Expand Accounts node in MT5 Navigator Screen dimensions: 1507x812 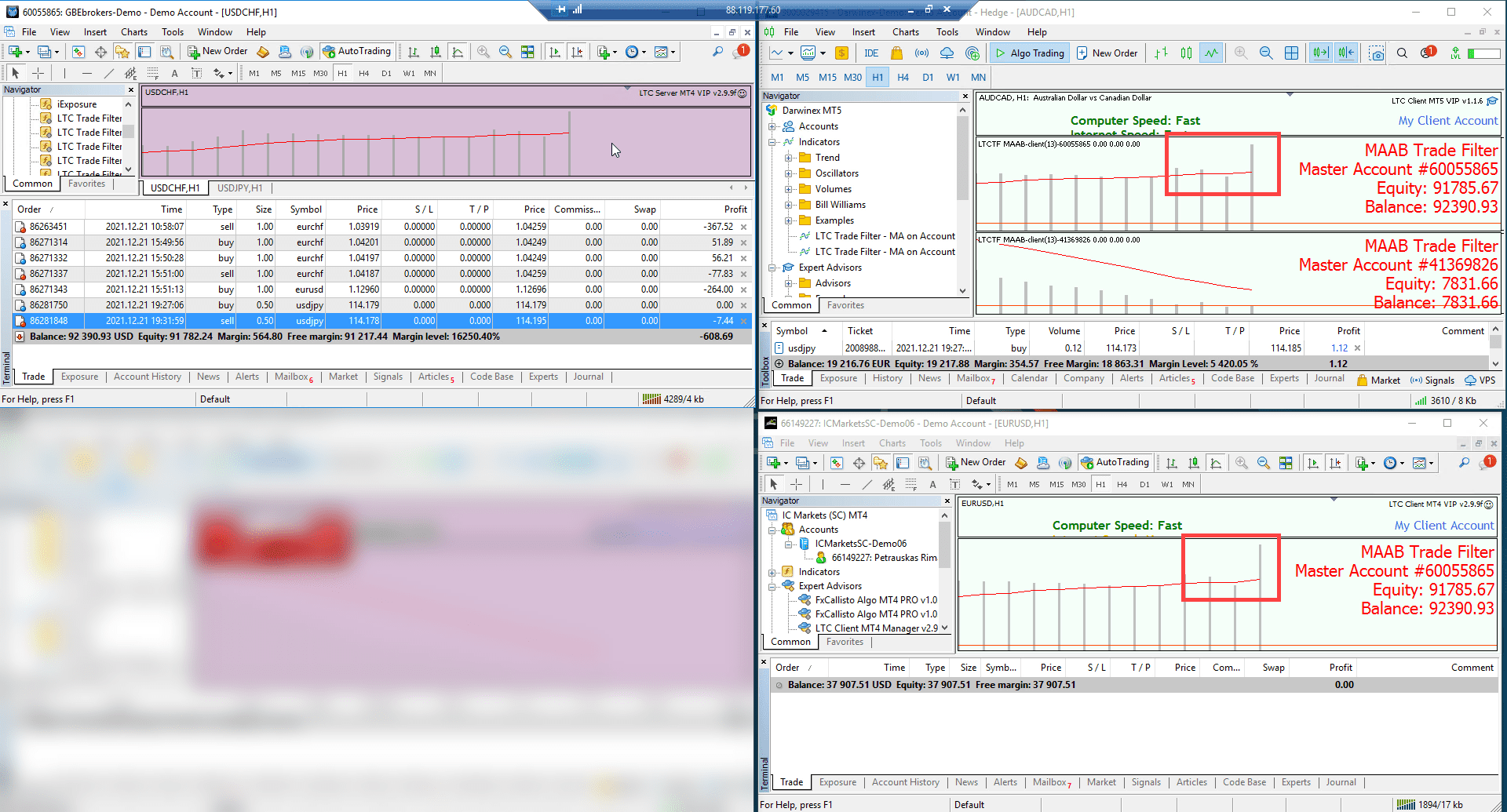[x=772, y=126]
